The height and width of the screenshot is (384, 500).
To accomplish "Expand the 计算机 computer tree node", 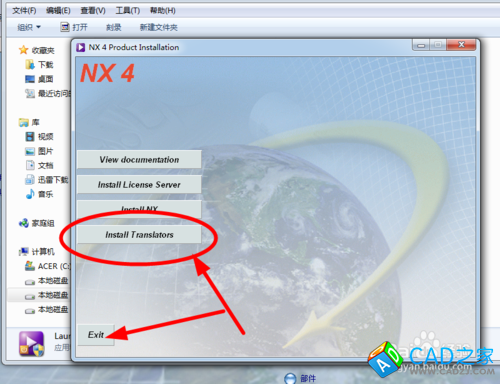I will point(43,251).
